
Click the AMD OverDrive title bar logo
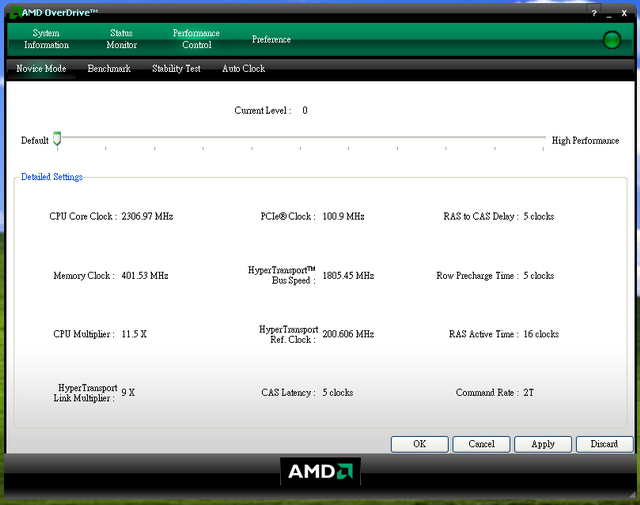[x=16, y=13]
